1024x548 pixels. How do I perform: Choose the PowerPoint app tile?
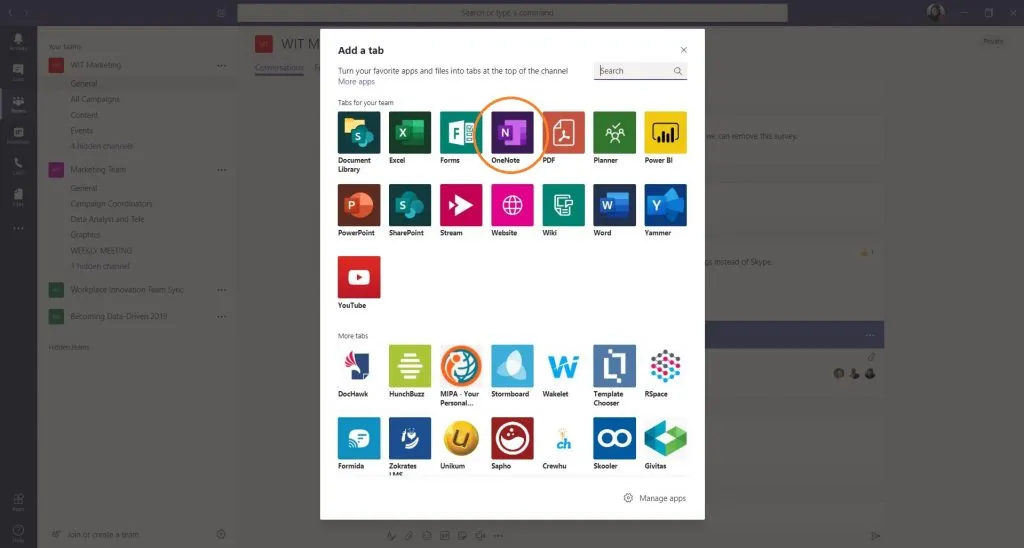point(359,205)
